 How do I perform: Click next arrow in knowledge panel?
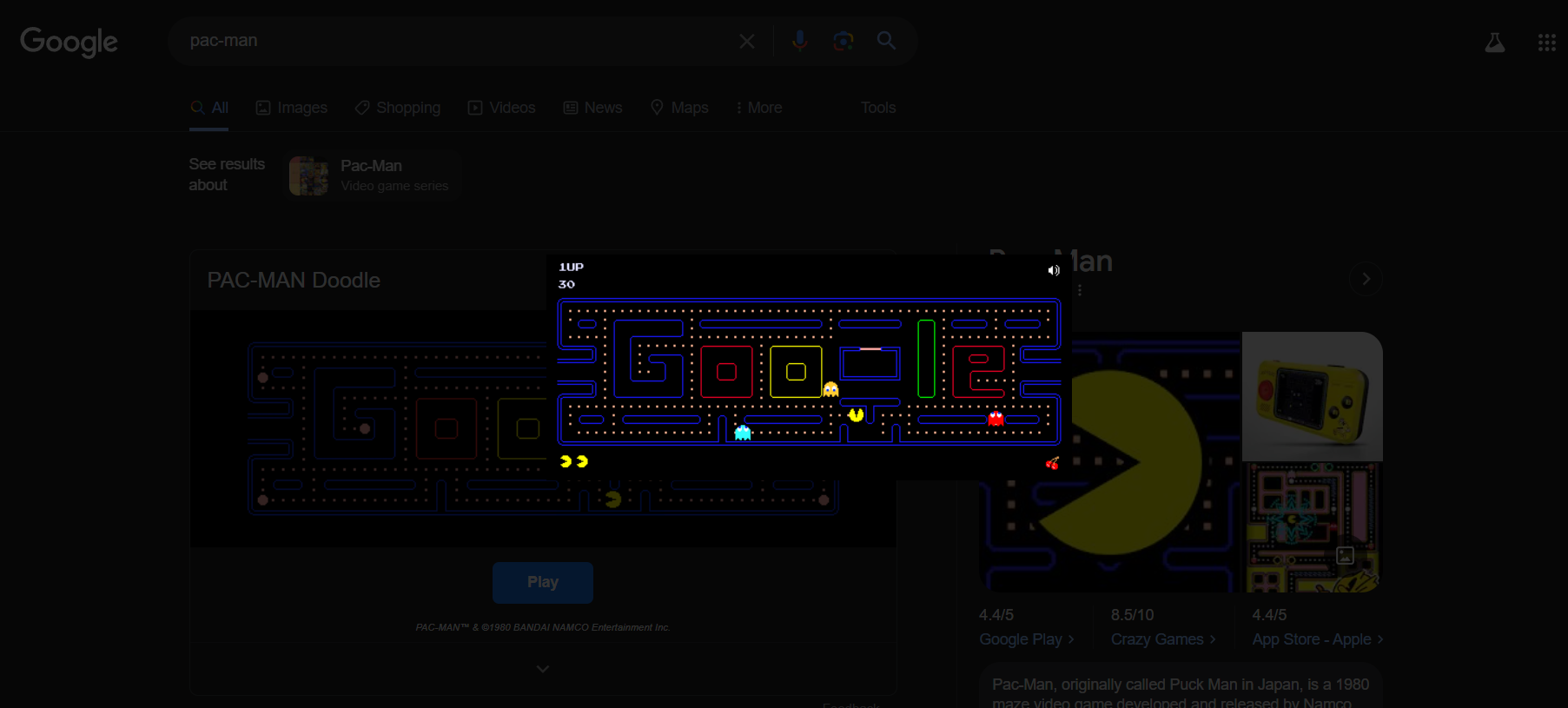(1366, 279)
